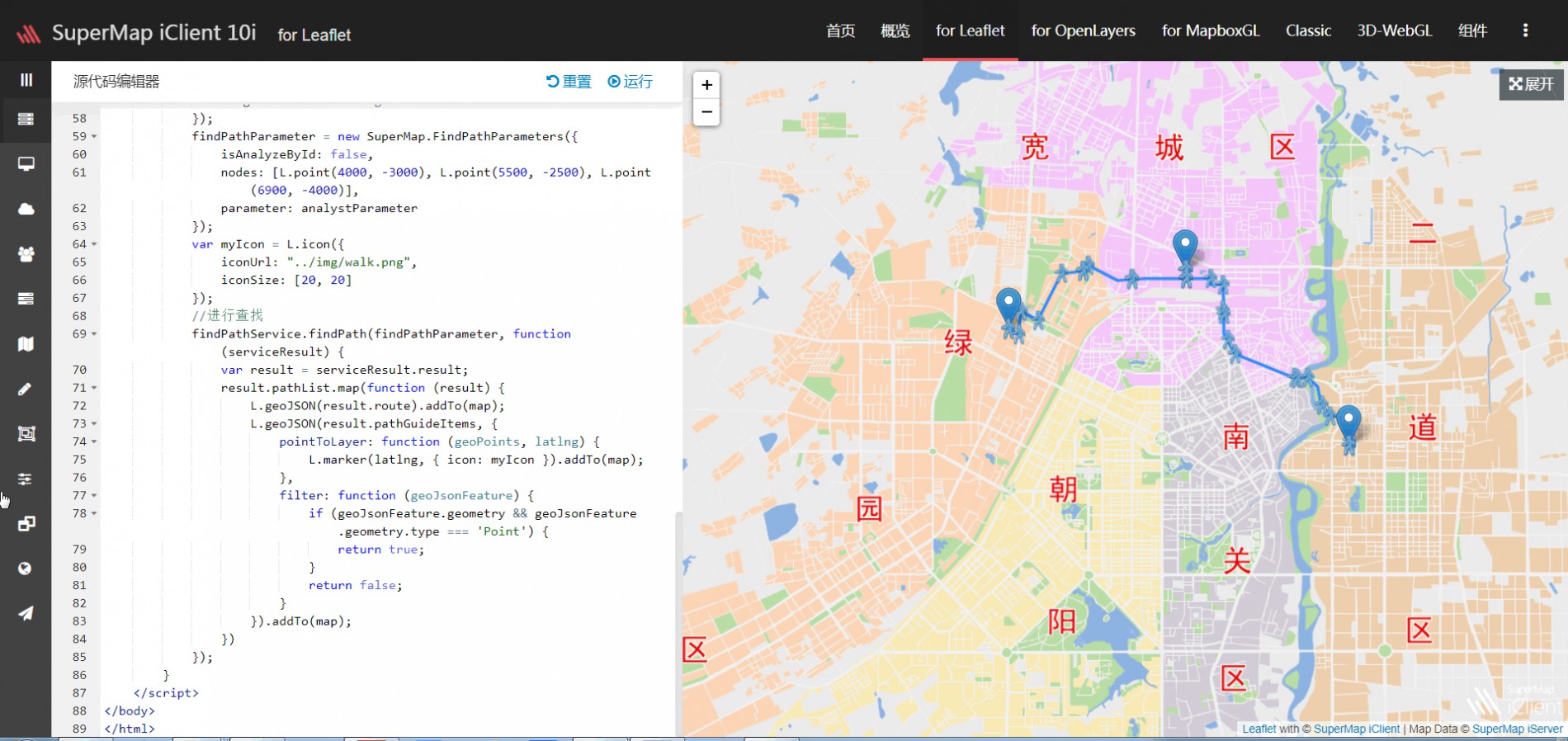Click the 'isAnalyzeById: false' code line
This screenshot has height=741, width=1568.
(x=296, y=154)
